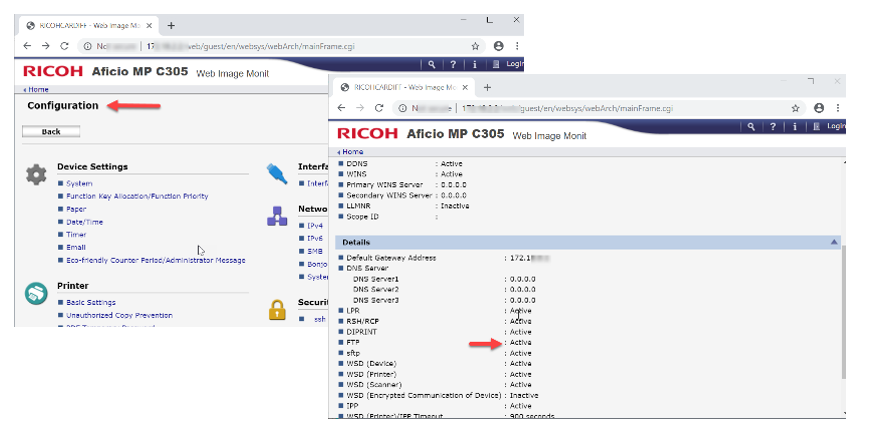Open the Date/Time settings link
The height and width of the screenshot is (439, 878).
[x=85, y=222]
